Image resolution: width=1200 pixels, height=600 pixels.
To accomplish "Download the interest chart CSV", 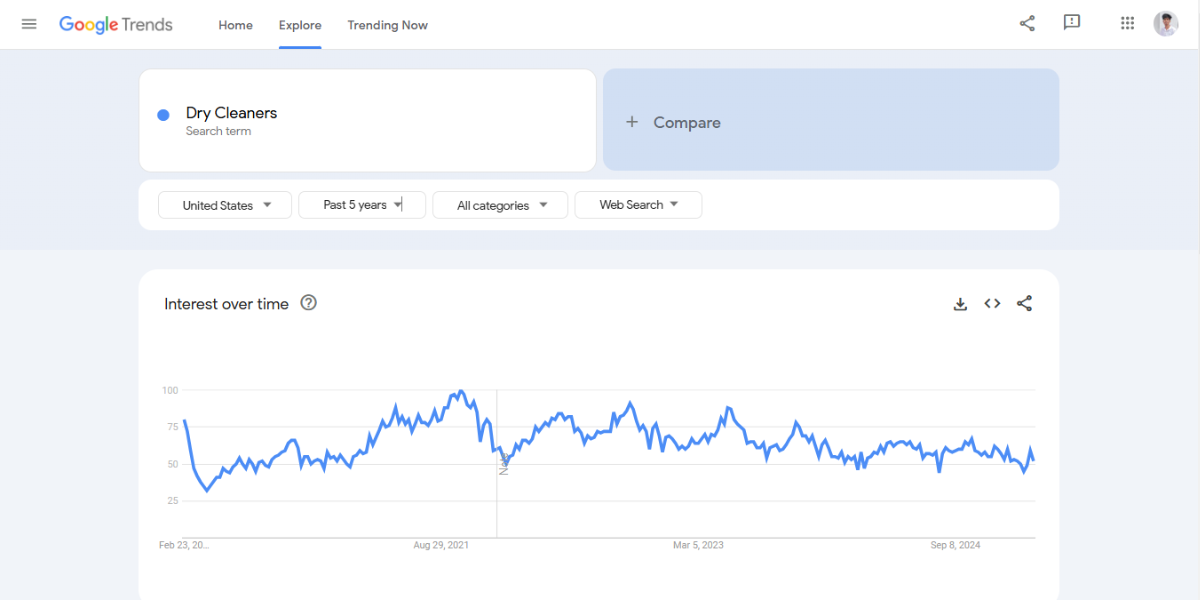I will [960, 304].
